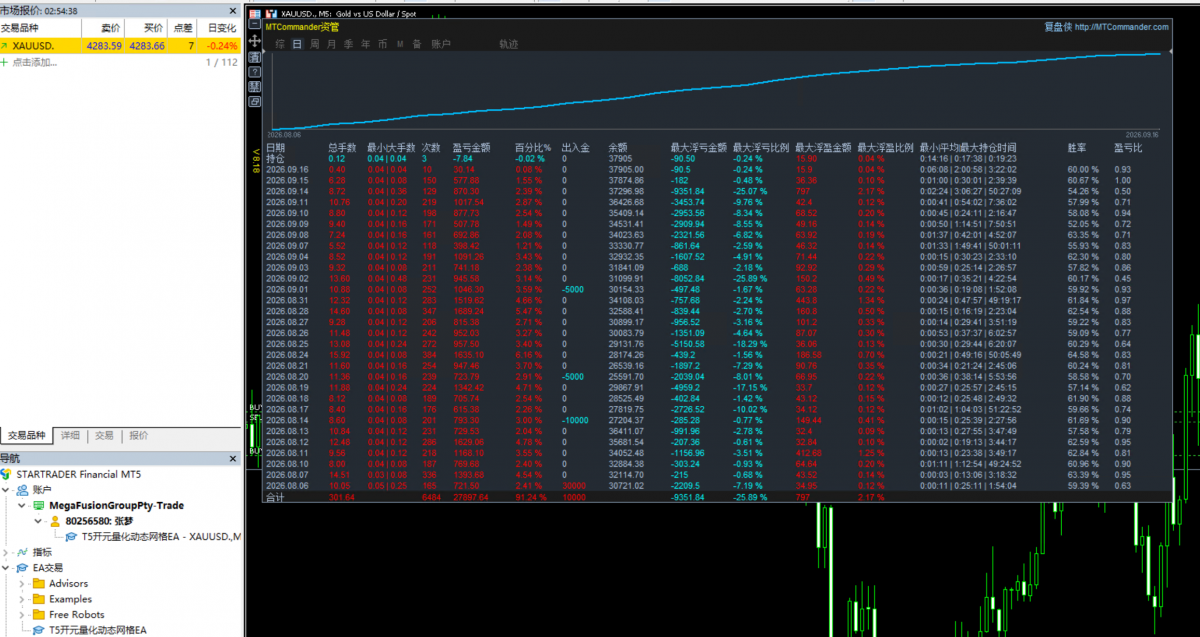The width and height of the screenshot is (1200, 637).
Task: Collapse the 账户 accounts tree node
Action: tap(5, 490)
